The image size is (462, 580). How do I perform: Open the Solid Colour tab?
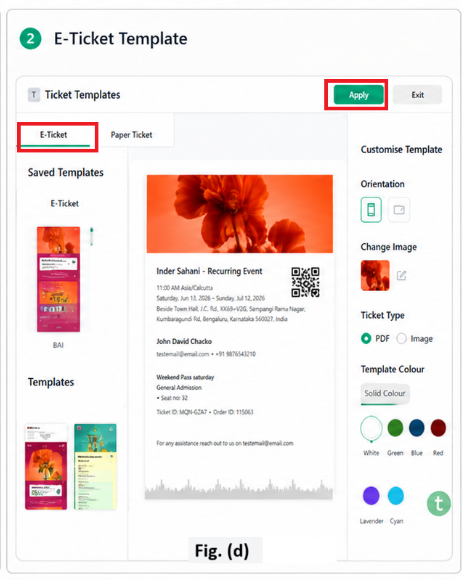(x=385, y=394)
